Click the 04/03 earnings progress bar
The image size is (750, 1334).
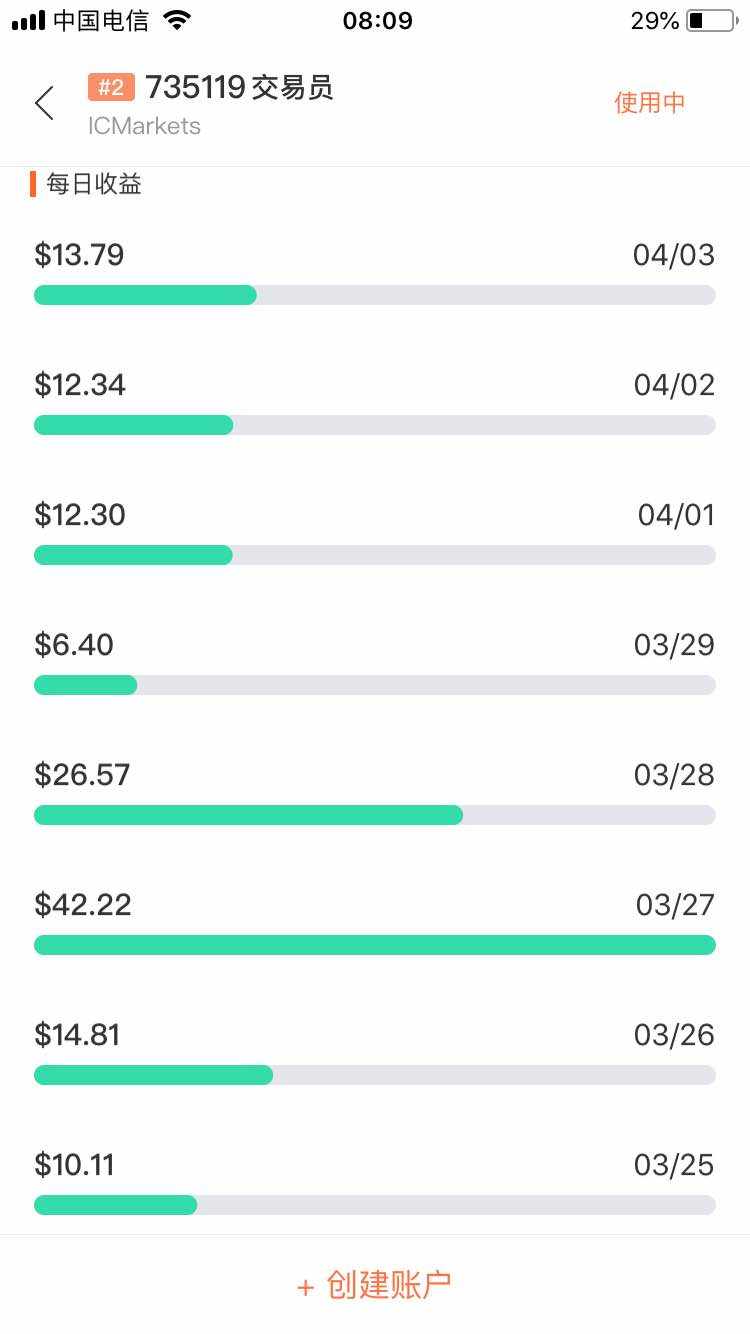point(374,295)
